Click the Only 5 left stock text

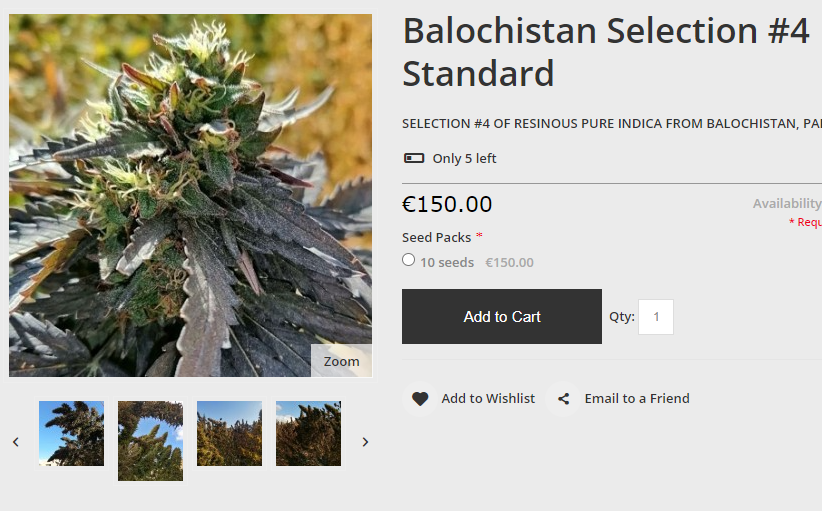[x=464, y=159]
